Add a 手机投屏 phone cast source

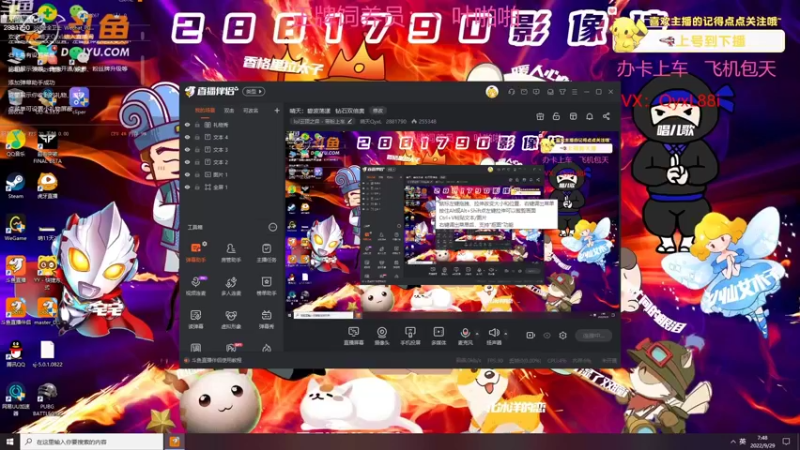pos(410,336)
